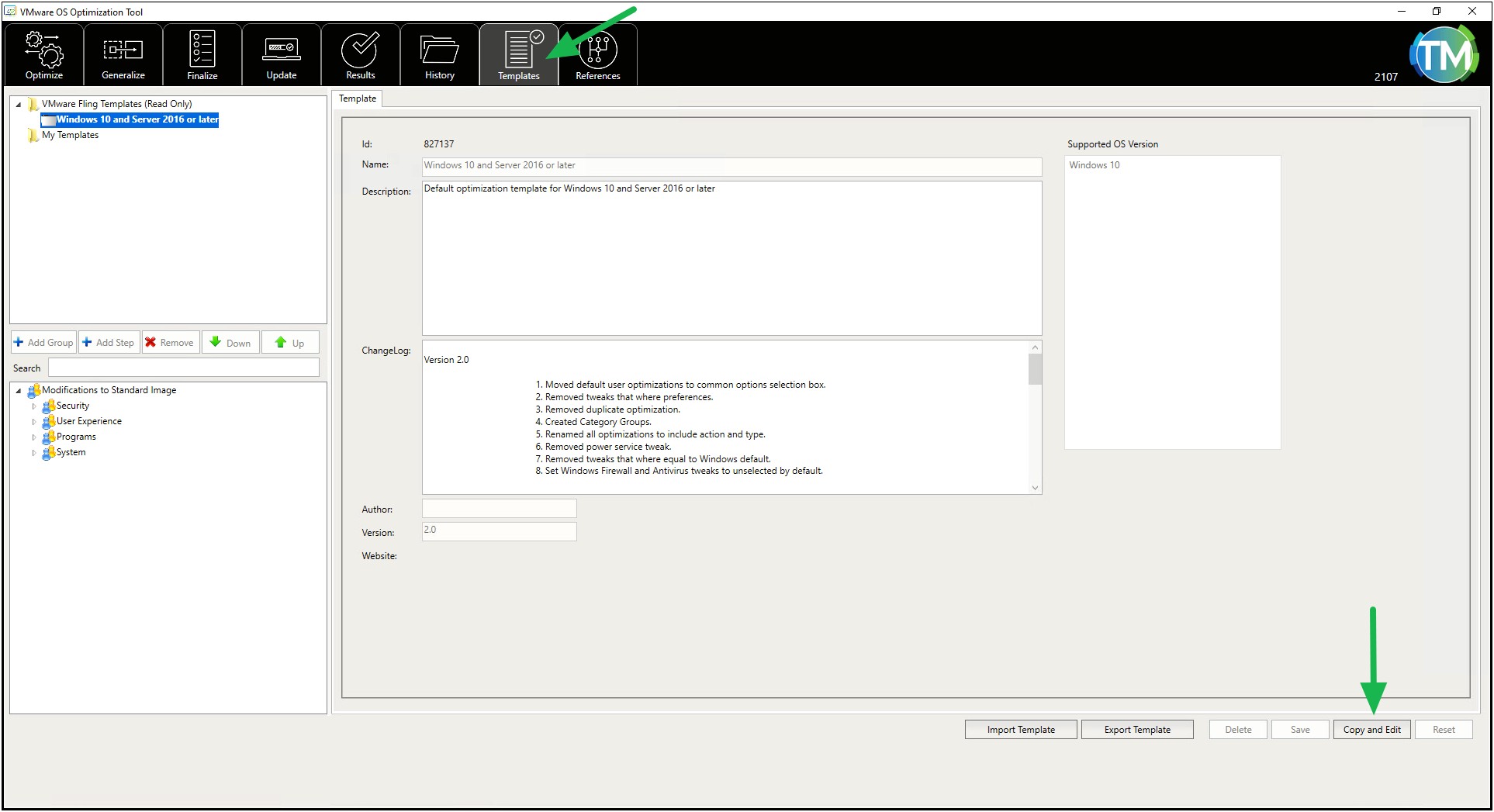
Task: Open the Update section
Action: click(x=282, y=54)
